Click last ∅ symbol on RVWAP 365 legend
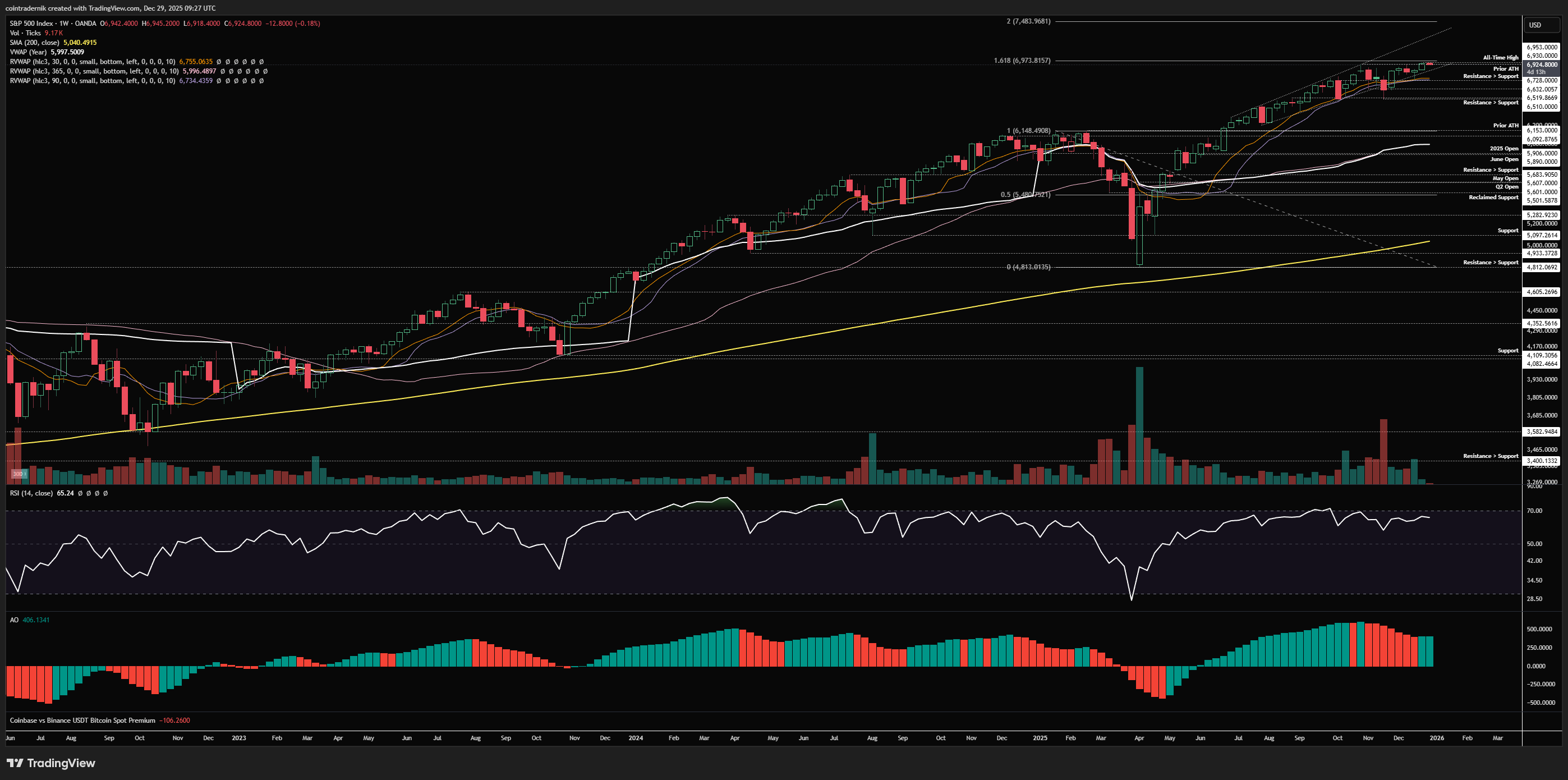 [265, 71]
